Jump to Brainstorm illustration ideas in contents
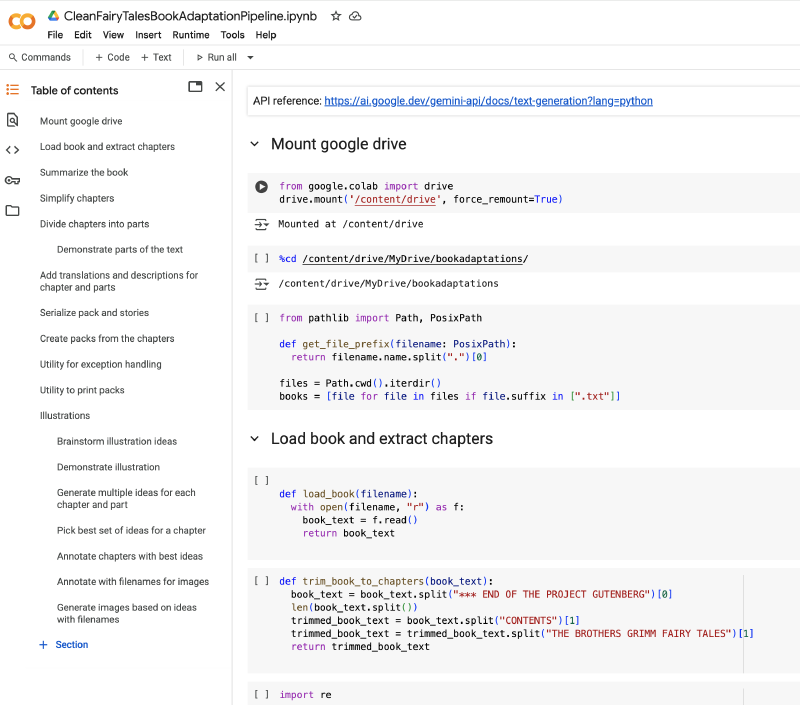Screen dimensions: 800x705 117,441
